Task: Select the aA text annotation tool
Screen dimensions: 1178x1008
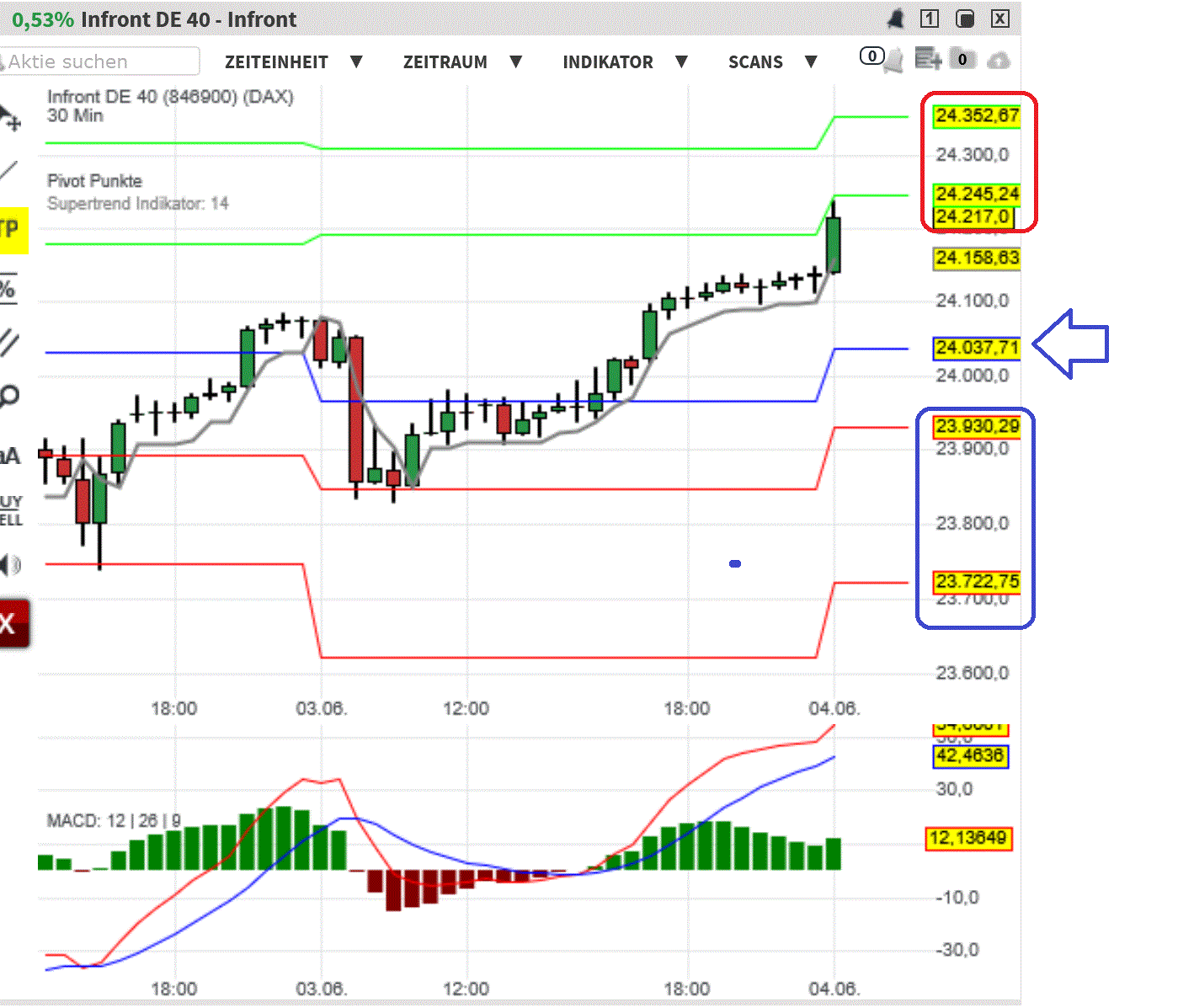Action: pos(10,454)
